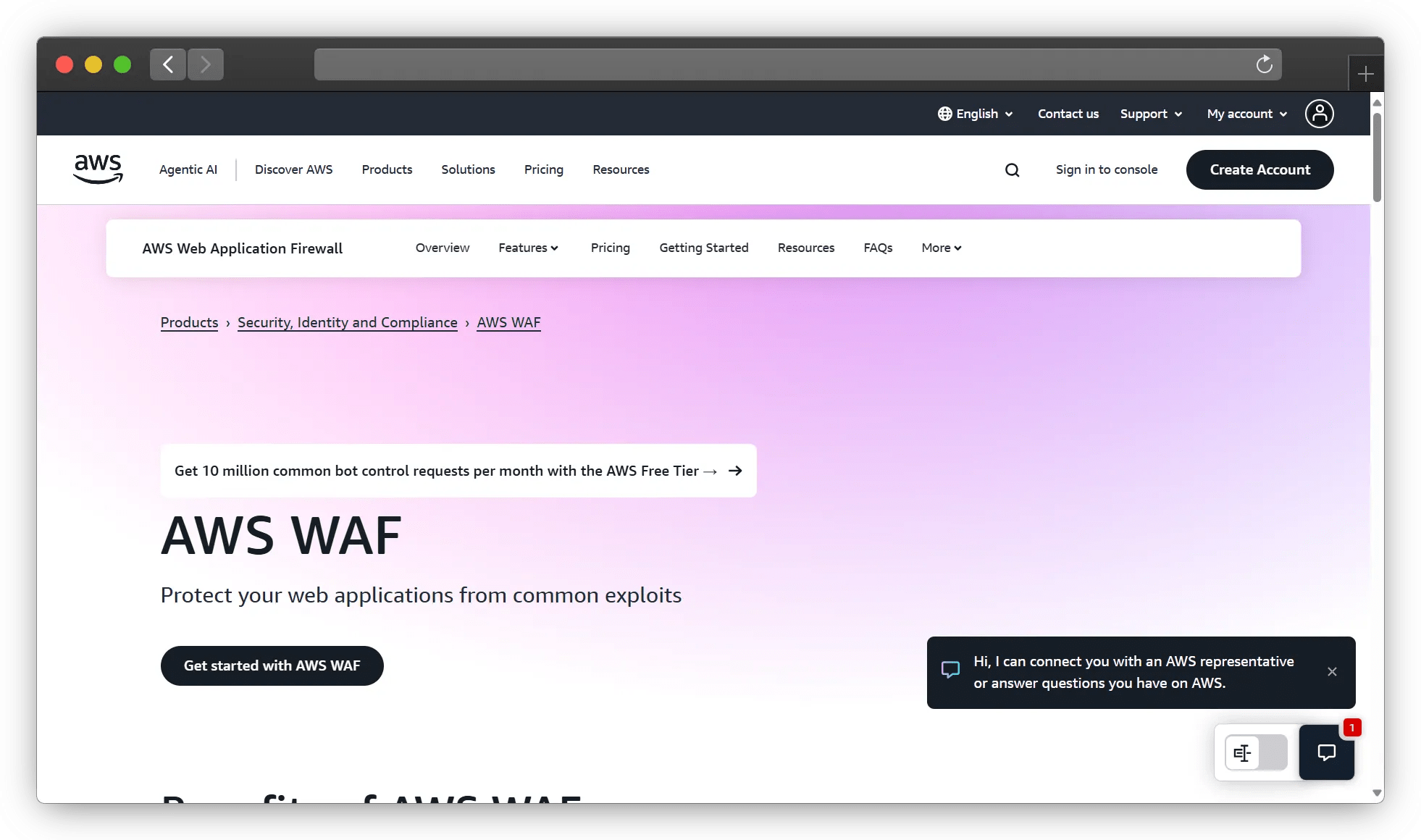Select Getting Started in WAF navigation
The image size is (1421, 840).
tap(703, 248)
